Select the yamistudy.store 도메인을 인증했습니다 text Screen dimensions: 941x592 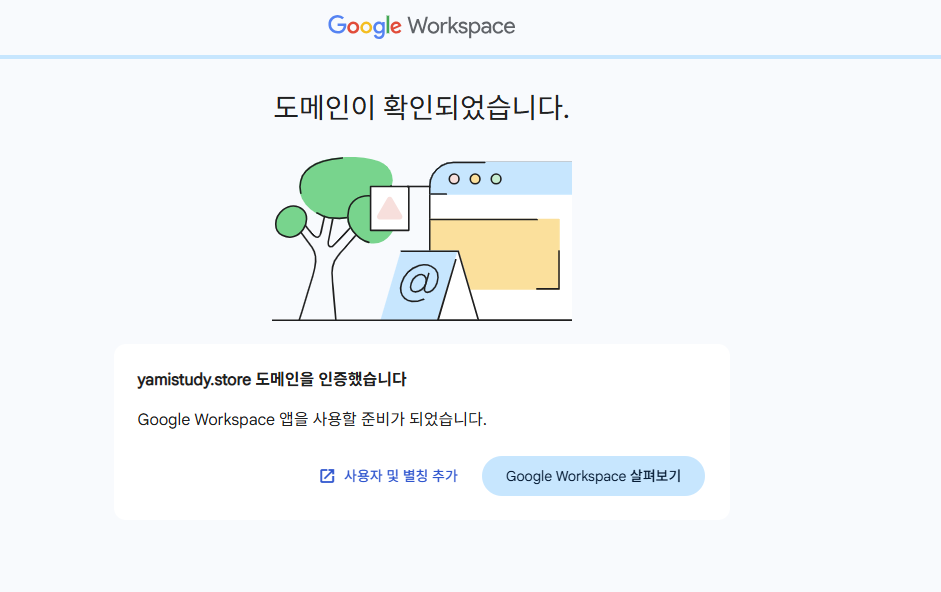[x=272, y=379]
